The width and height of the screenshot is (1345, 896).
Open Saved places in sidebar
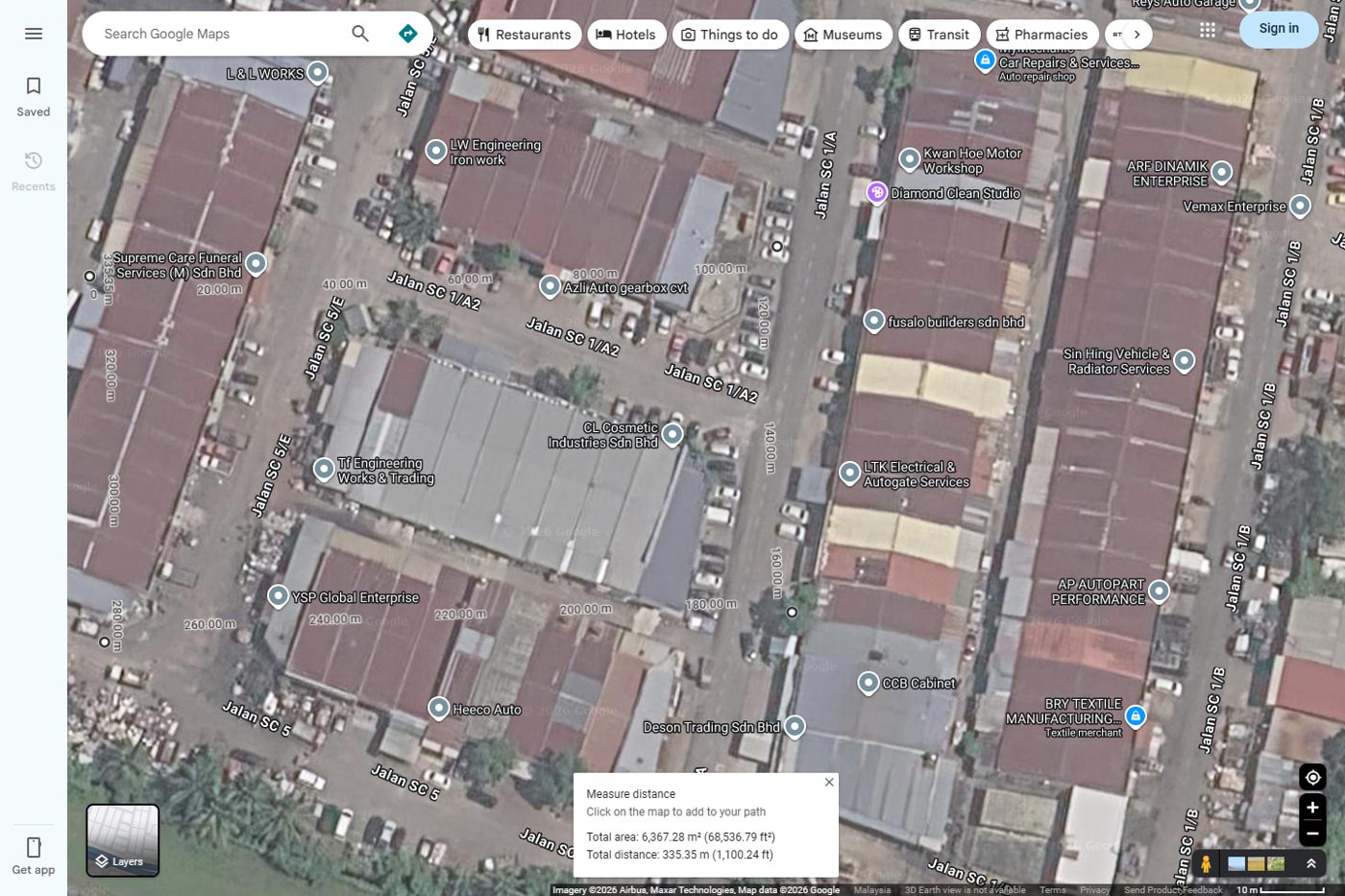(34, 97)
